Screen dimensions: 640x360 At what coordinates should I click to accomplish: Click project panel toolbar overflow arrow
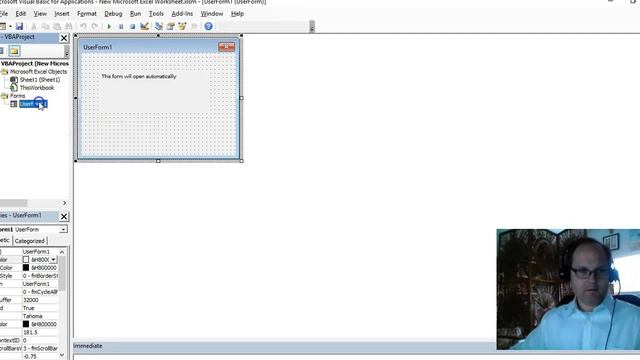[x=67, y=51]
